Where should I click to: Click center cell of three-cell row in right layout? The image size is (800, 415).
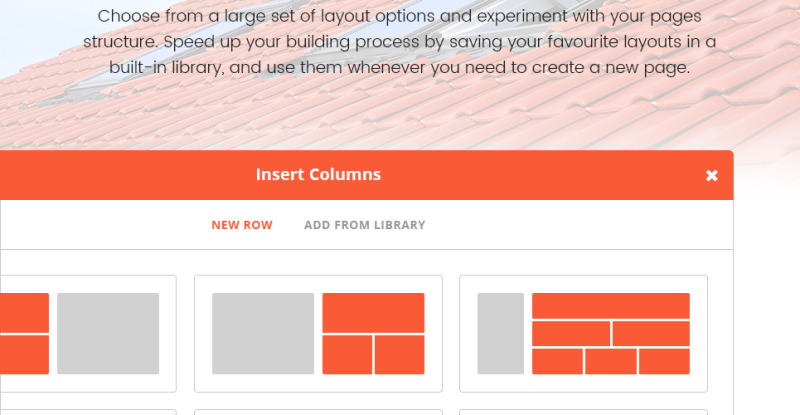click(x=611, y=361)
